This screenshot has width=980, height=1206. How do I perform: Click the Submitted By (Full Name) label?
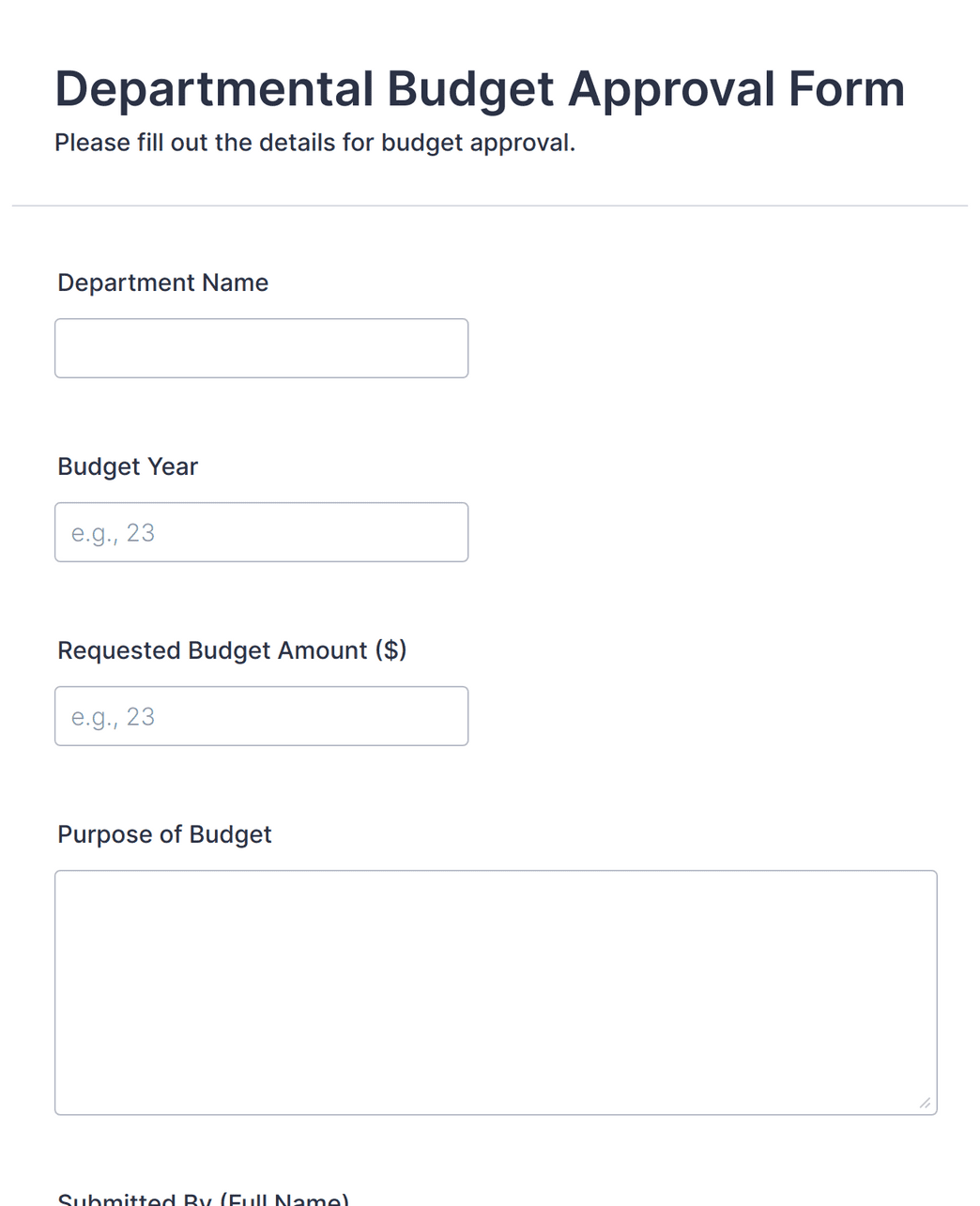pos(203,1198)
